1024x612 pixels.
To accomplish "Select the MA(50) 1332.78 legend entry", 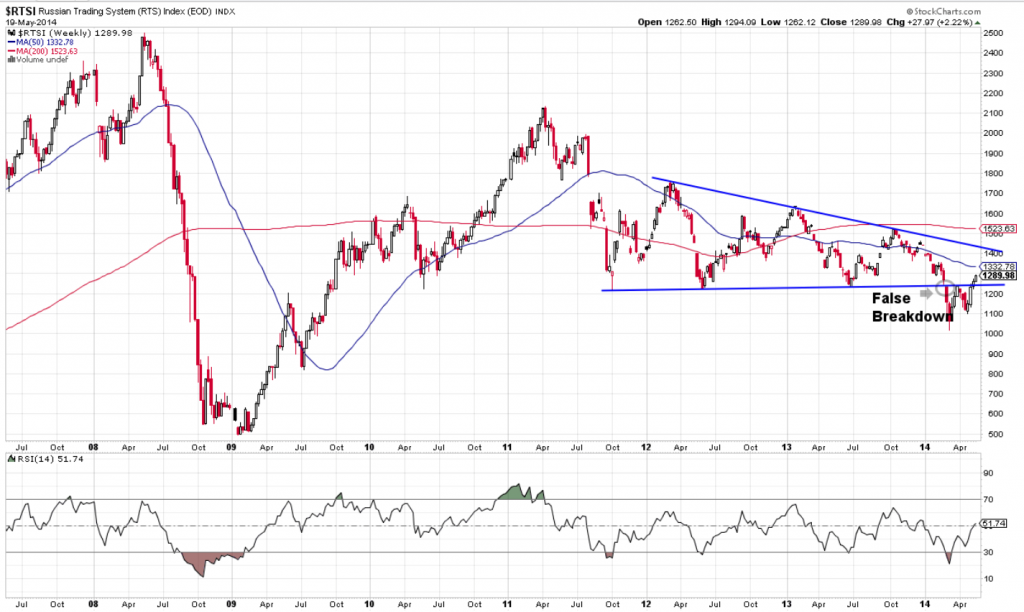I will (x=45, y=42).
